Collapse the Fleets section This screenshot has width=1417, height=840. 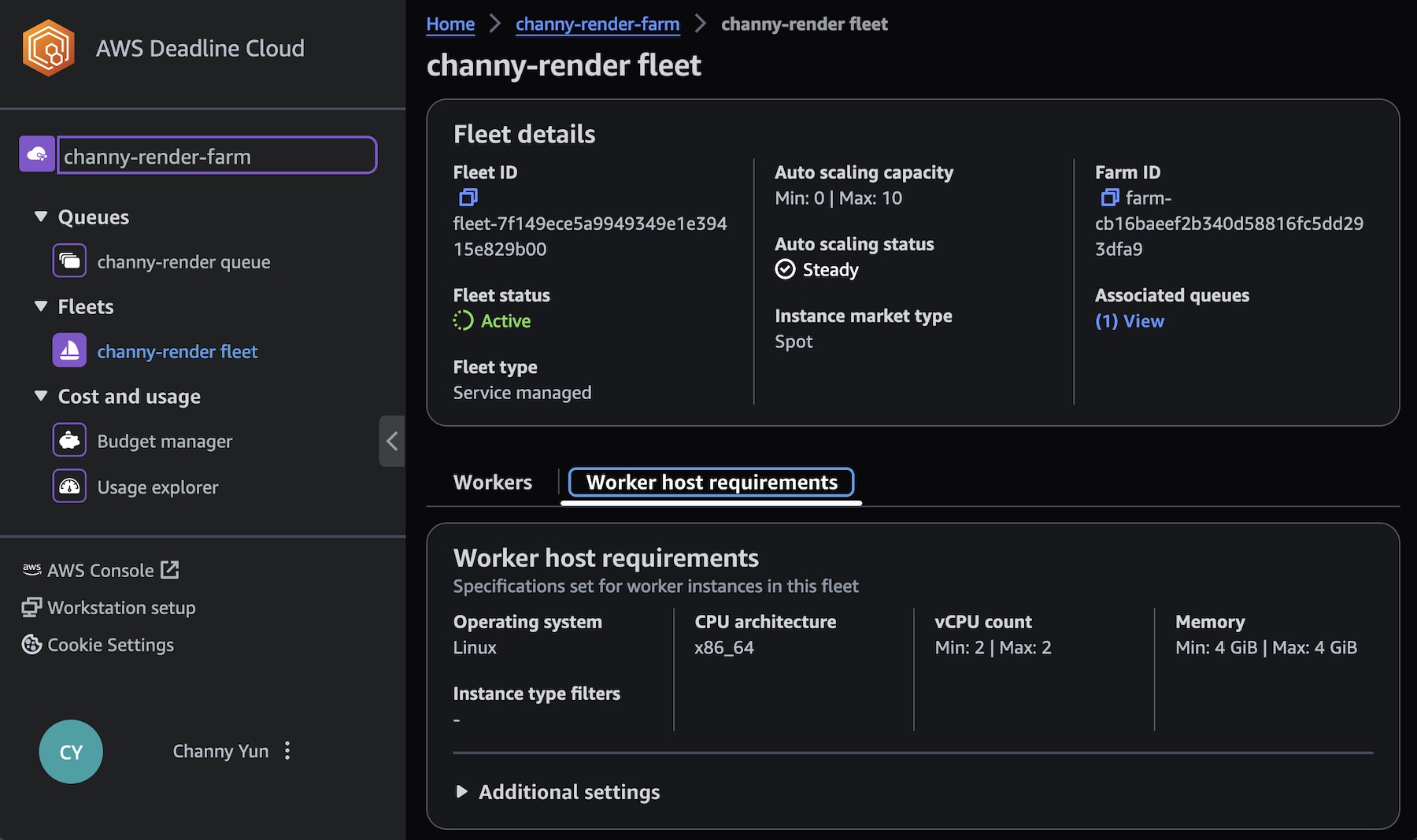(x=41, y=306)
